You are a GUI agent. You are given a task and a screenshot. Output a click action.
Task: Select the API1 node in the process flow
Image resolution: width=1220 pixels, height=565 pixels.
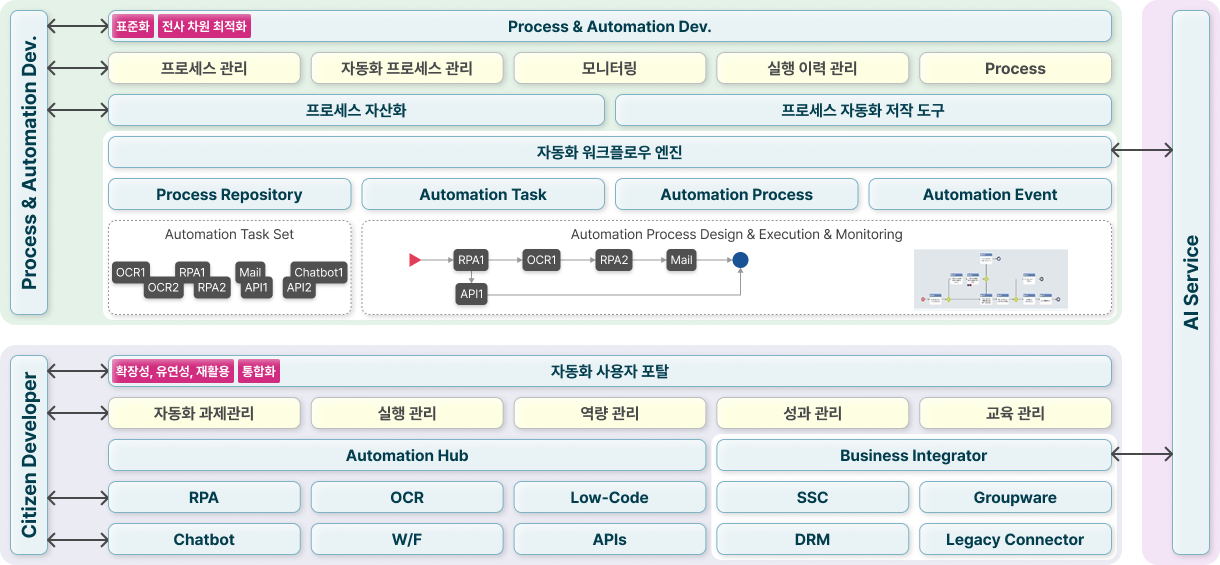point(471,294)
